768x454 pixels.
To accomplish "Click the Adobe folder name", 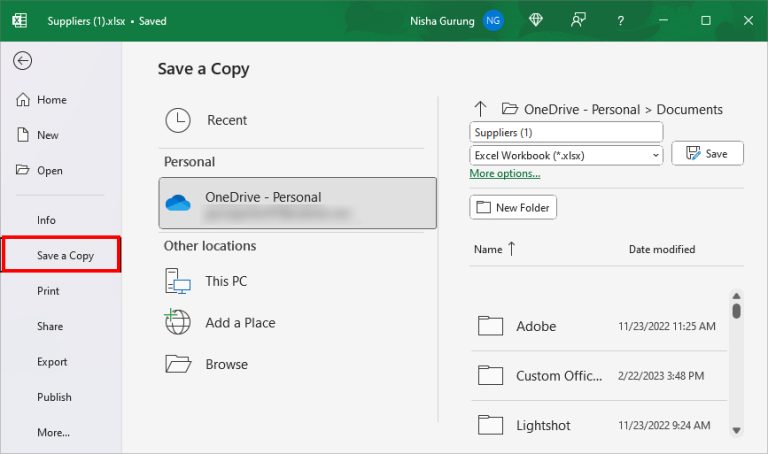I will point(536,326).
